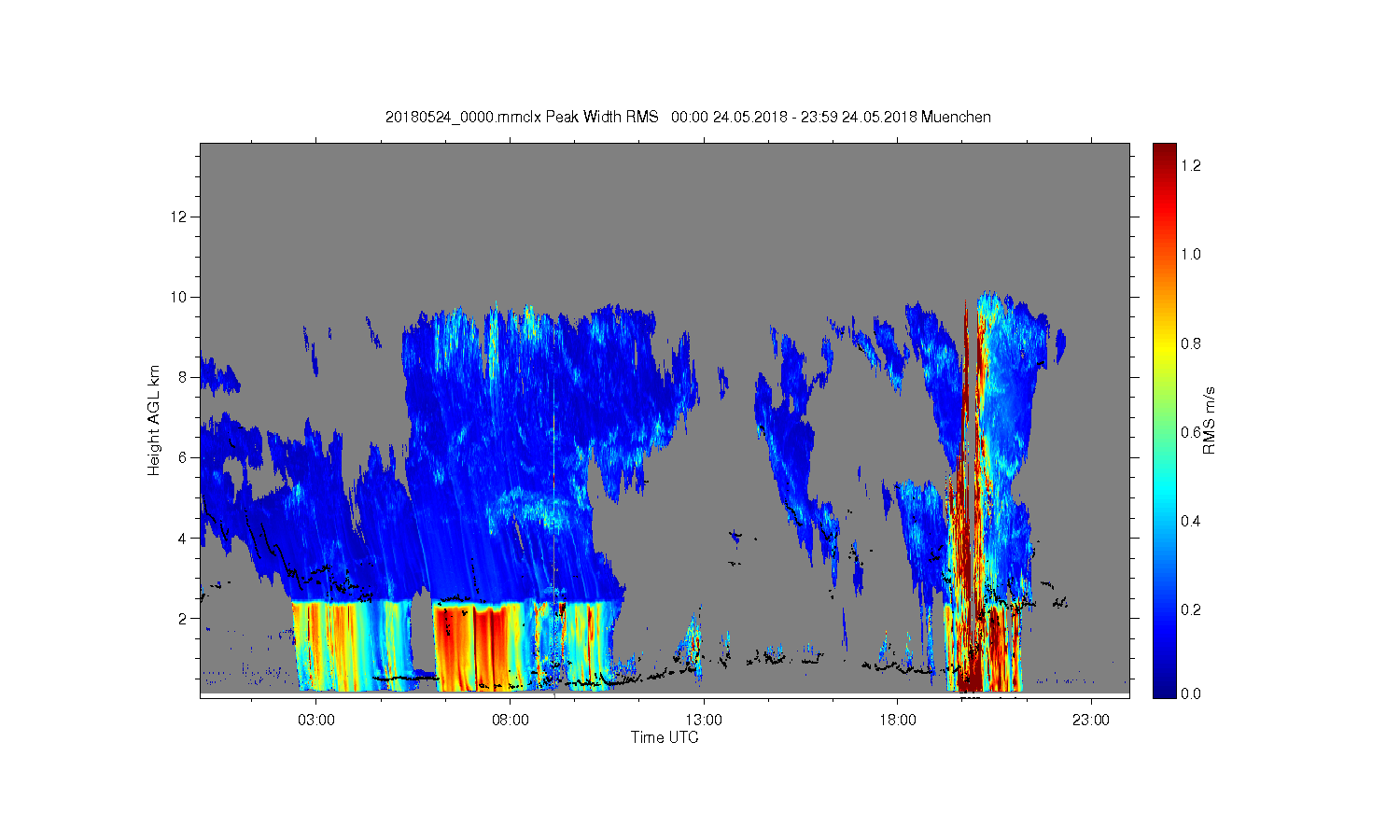
Task: Click the yellow band of the colorbar
Action: click(1164, 352)
